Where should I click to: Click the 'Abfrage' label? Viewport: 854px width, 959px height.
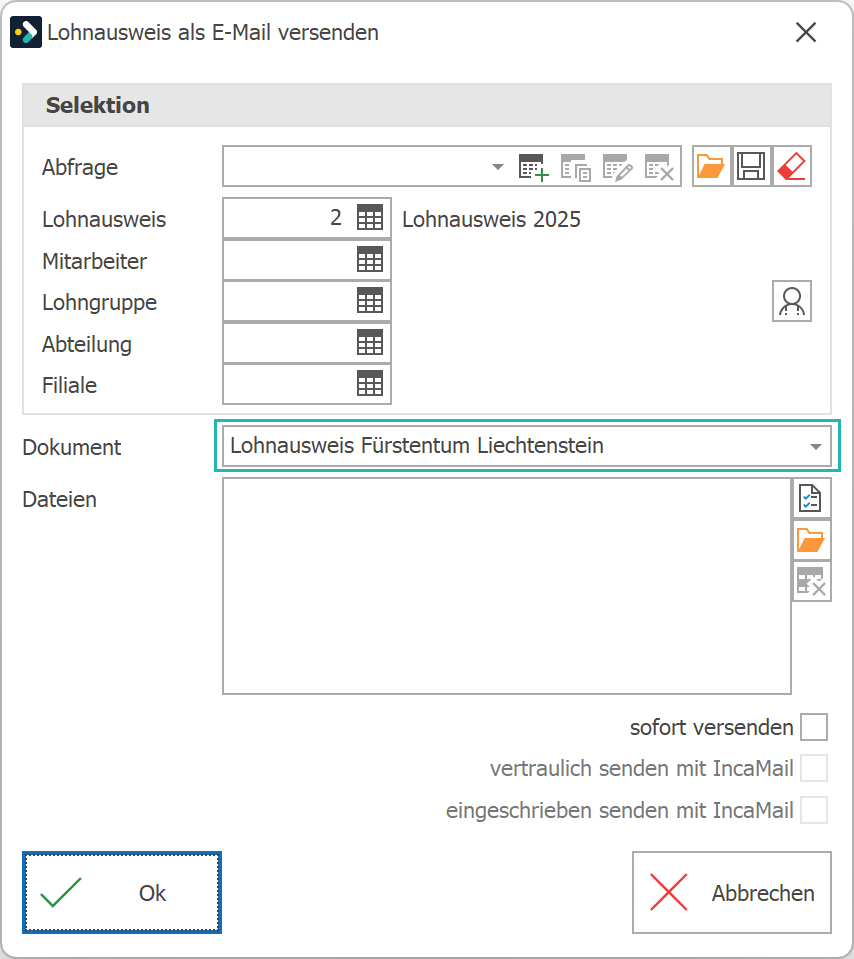pos(80,167)
